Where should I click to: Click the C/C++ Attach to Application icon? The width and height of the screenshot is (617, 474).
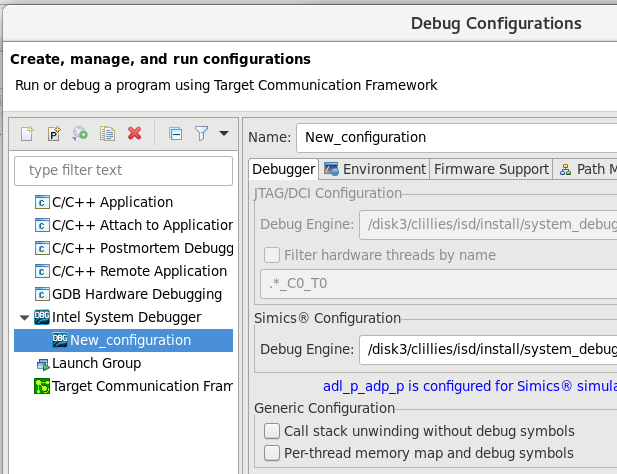pos(42,225)
